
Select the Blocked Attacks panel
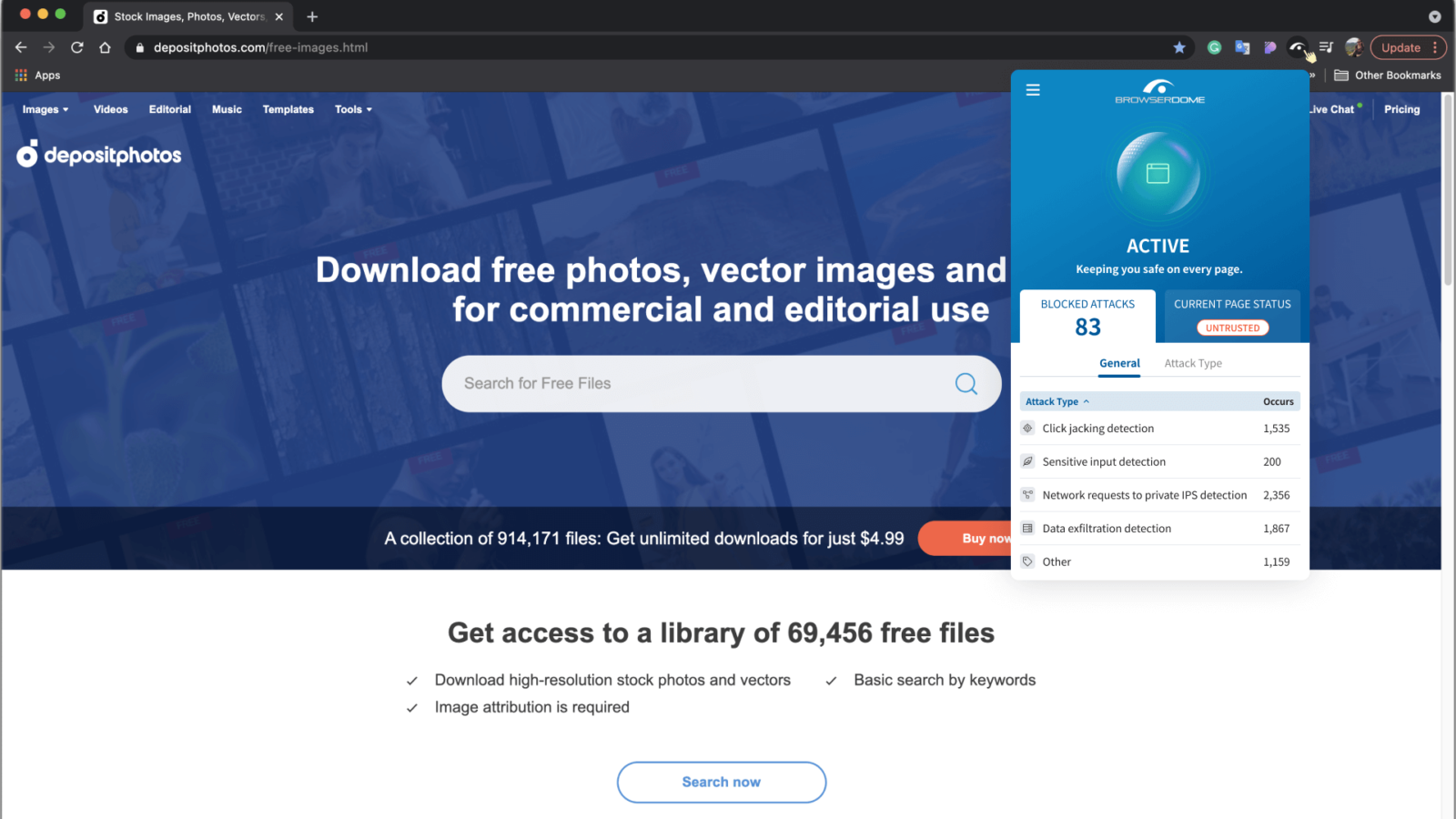tap(1087, 317)
